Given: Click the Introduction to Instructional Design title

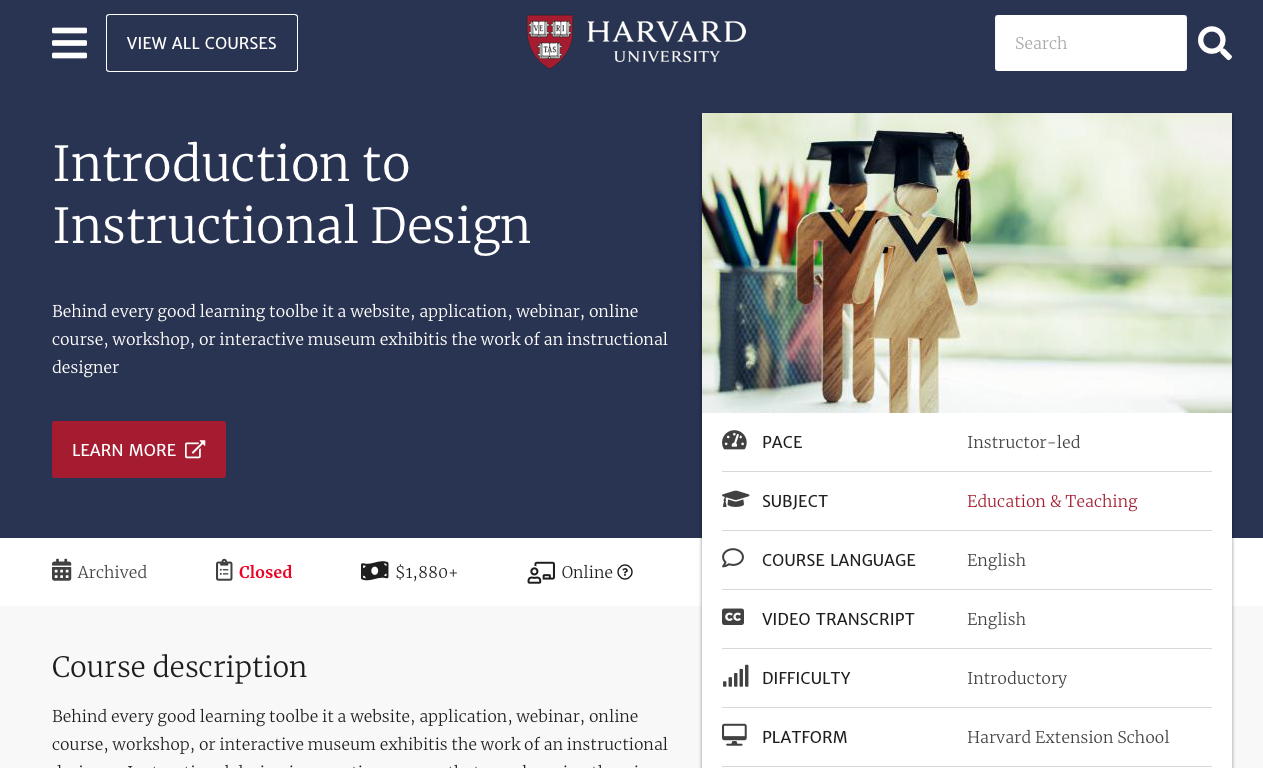Looking at the screenshot, I should pyautogui.click(x=292, y=194).
